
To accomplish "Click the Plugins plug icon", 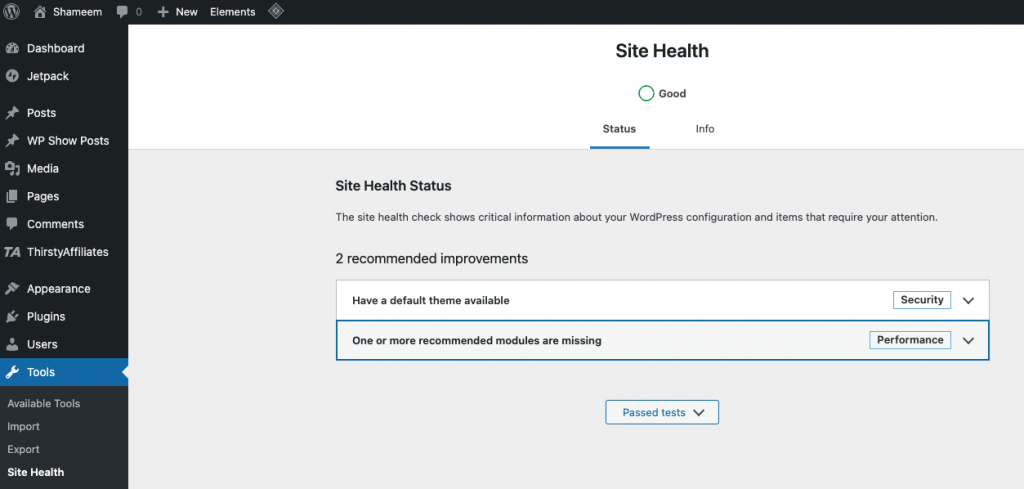I will 12,317.
